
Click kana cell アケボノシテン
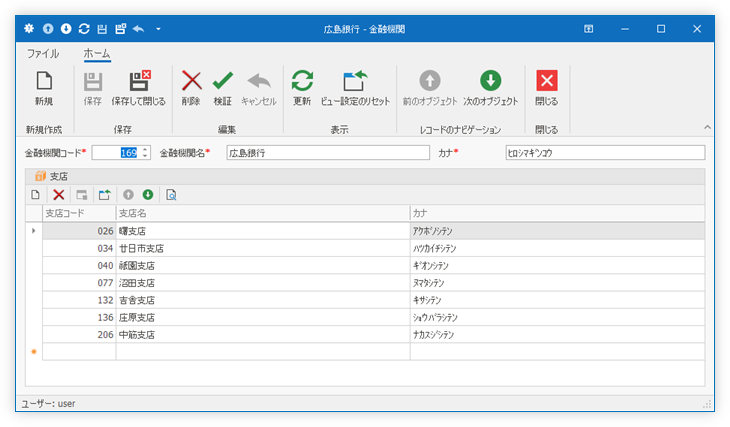(557, 231)
